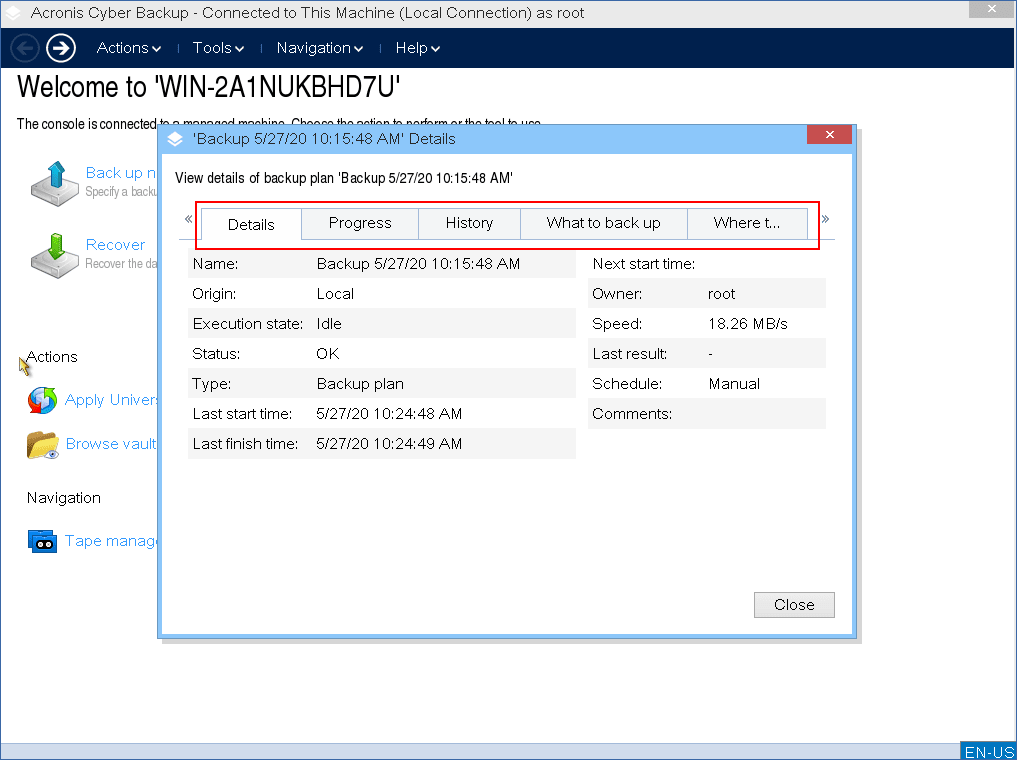
Task: Select the Schedule value 'Manual'
Action: click(734, 384)
